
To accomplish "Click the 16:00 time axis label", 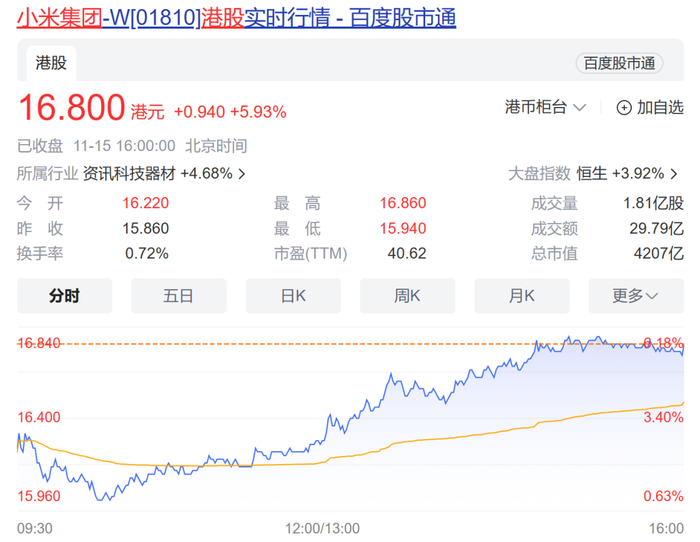I will pyautogui.click(x=666, y=529).
